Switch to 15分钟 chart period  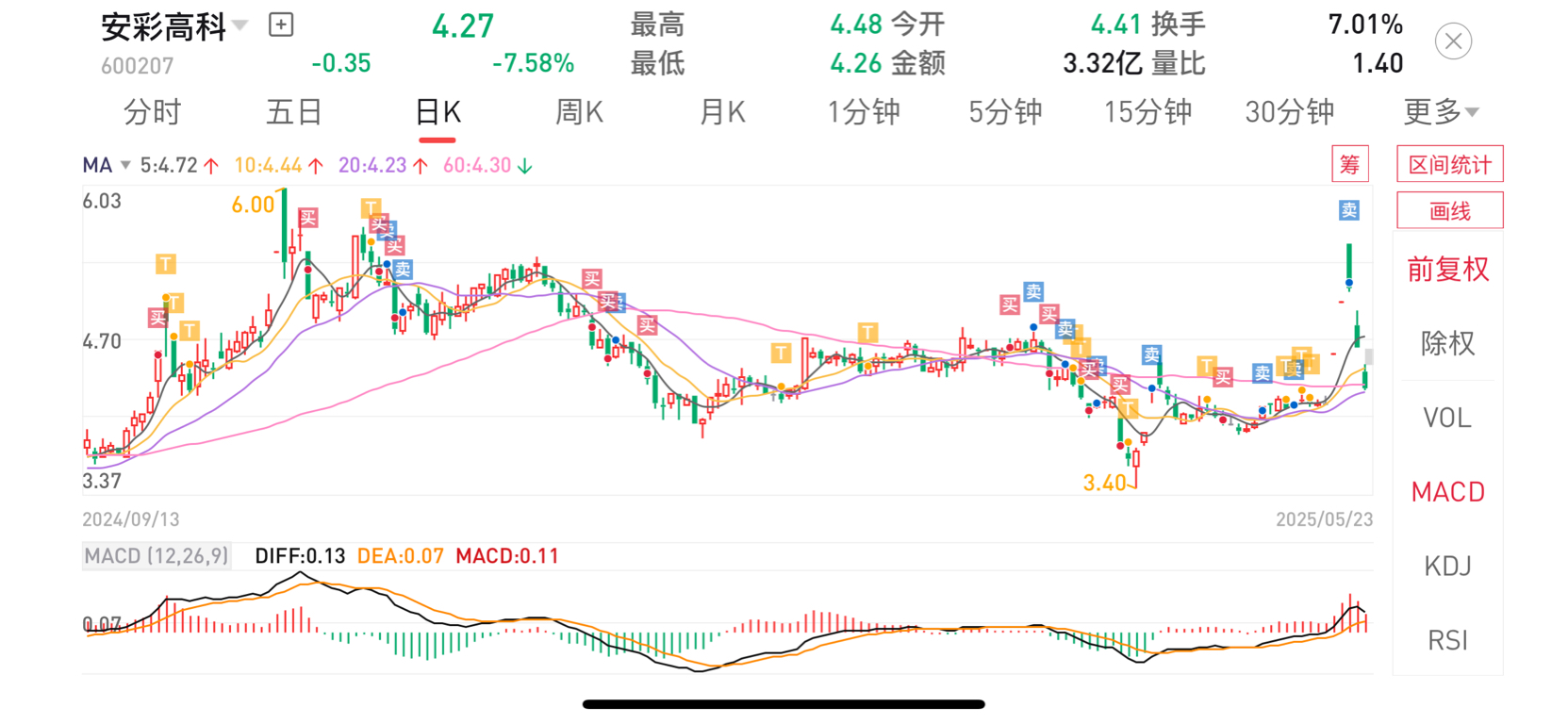pos(1148,112)
